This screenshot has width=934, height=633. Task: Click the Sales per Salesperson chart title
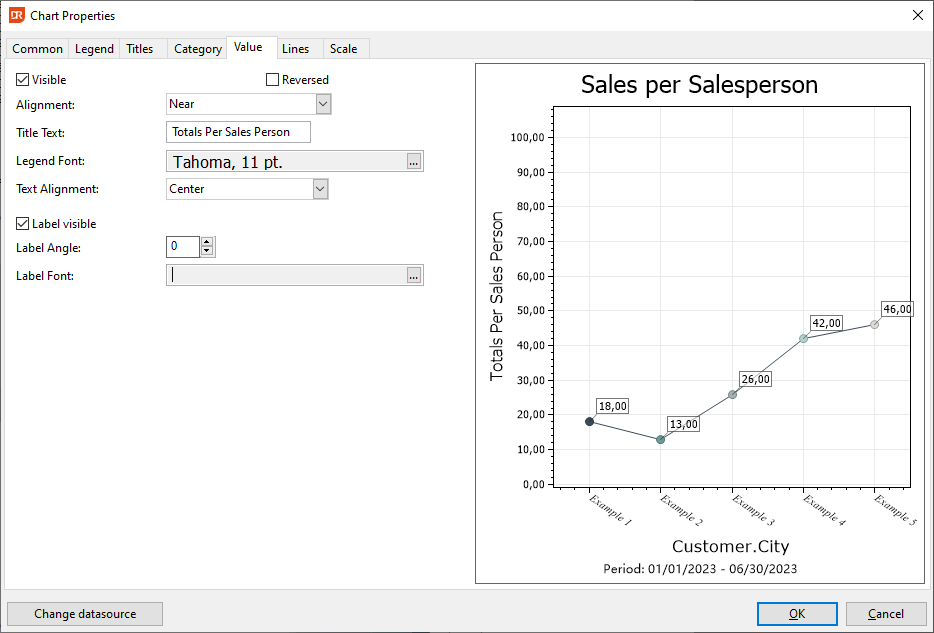tap(699, 85)
